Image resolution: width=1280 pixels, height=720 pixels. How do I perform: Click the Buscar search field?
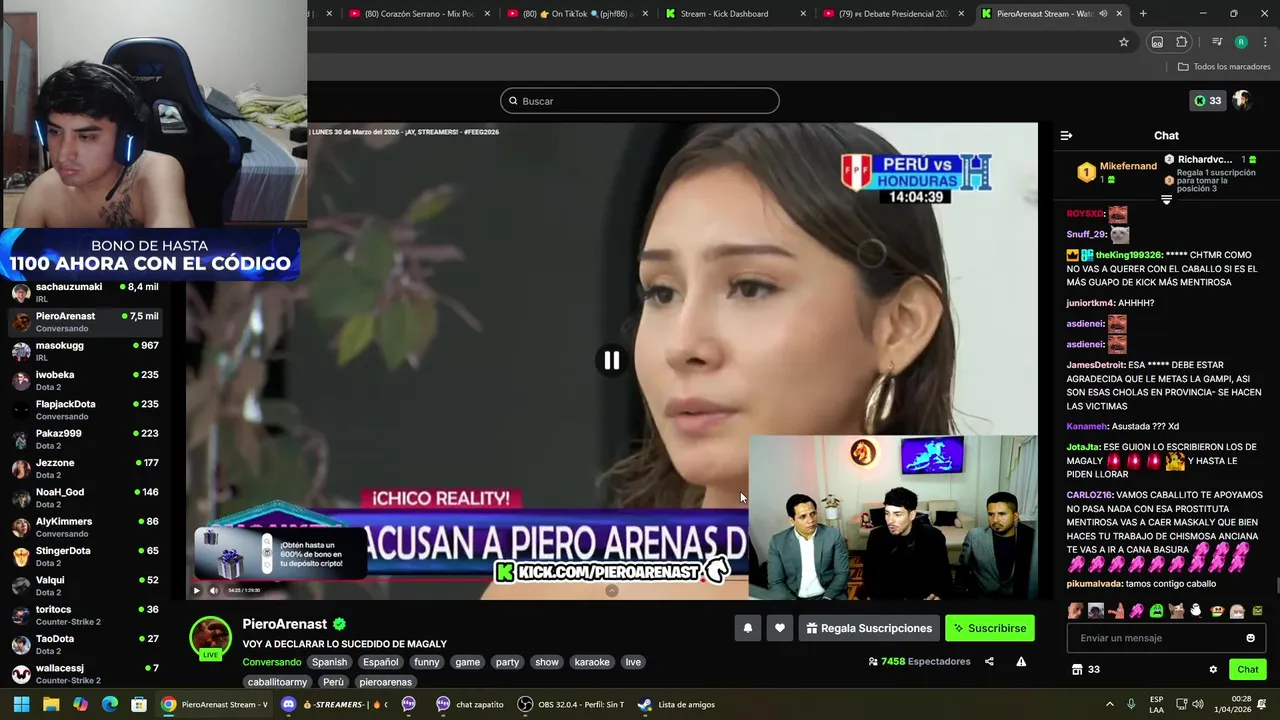click(x=640, y=101)
